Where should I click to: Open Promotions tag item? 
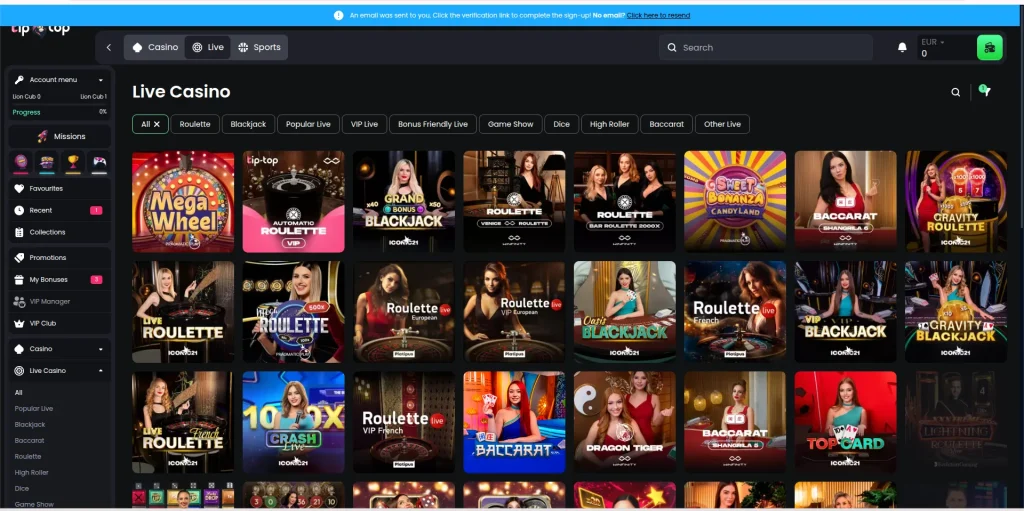[59, 257]
